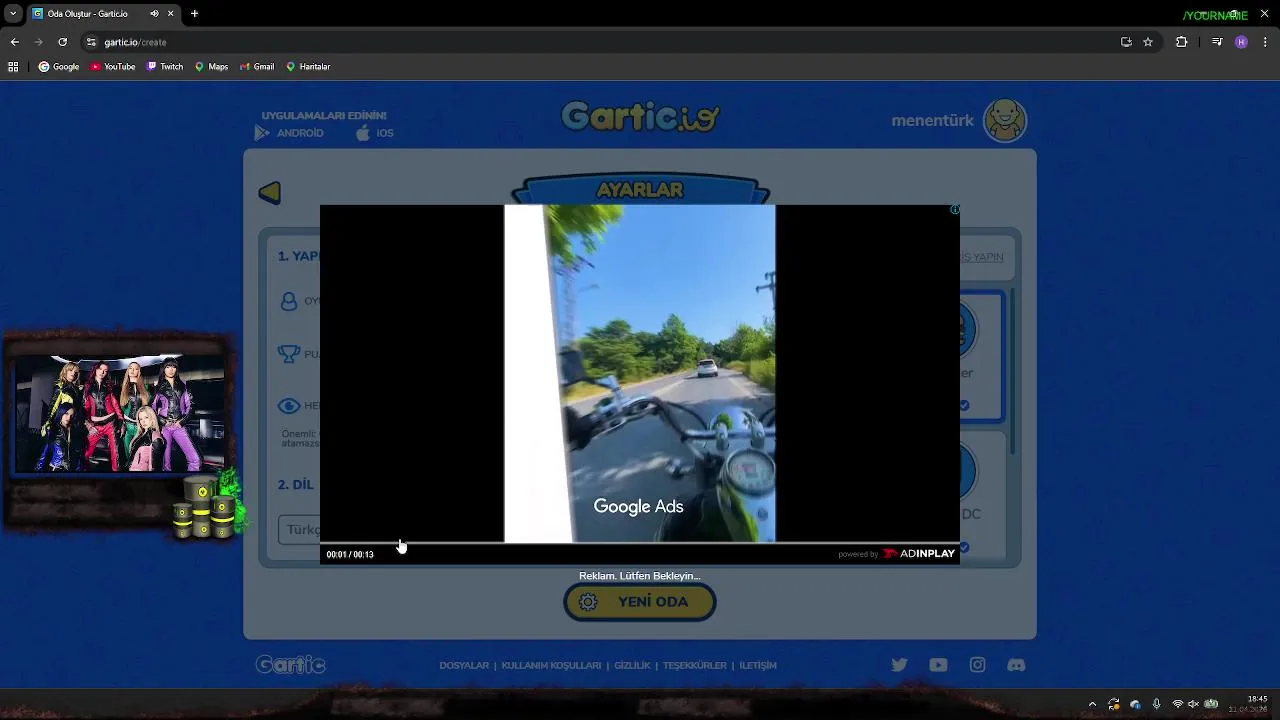View site information icon in address bar
Viewport: 1280px width, 720px height.
tap(91, 42)
